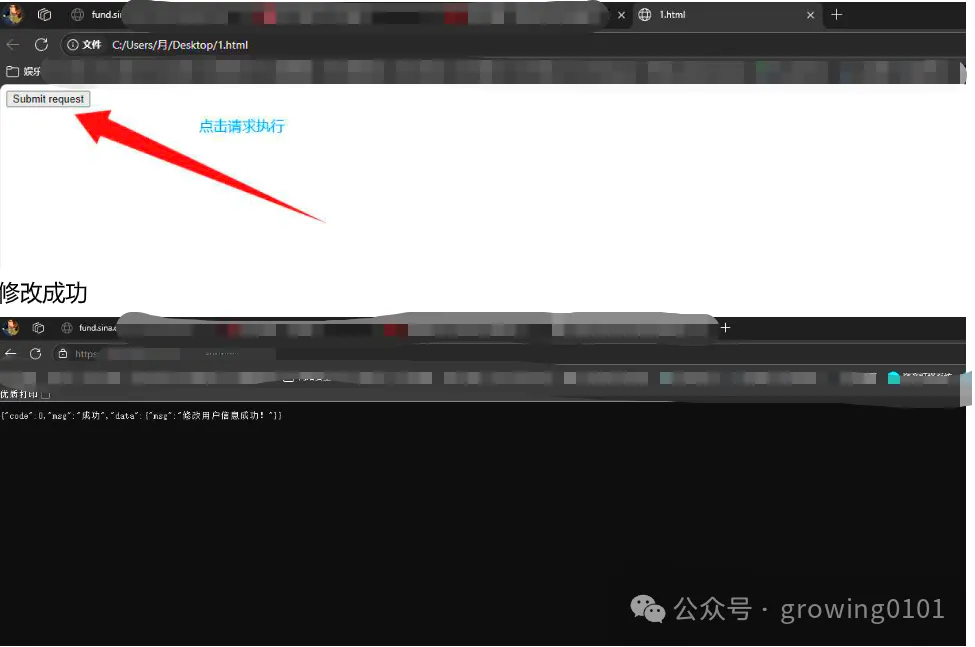Go back in the top browser window

tap(13, 45)
